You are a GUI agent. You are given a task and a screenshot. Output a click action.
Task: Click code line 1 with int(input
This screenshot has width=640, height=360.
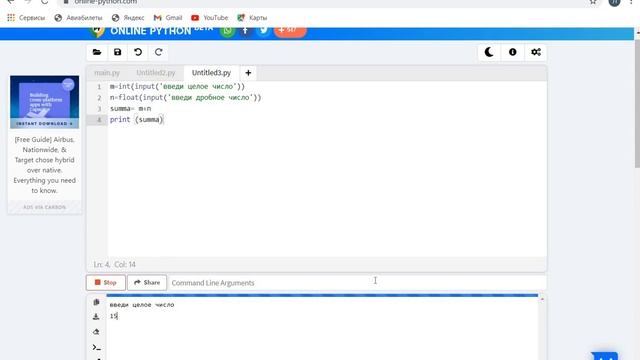pos(177,87)
